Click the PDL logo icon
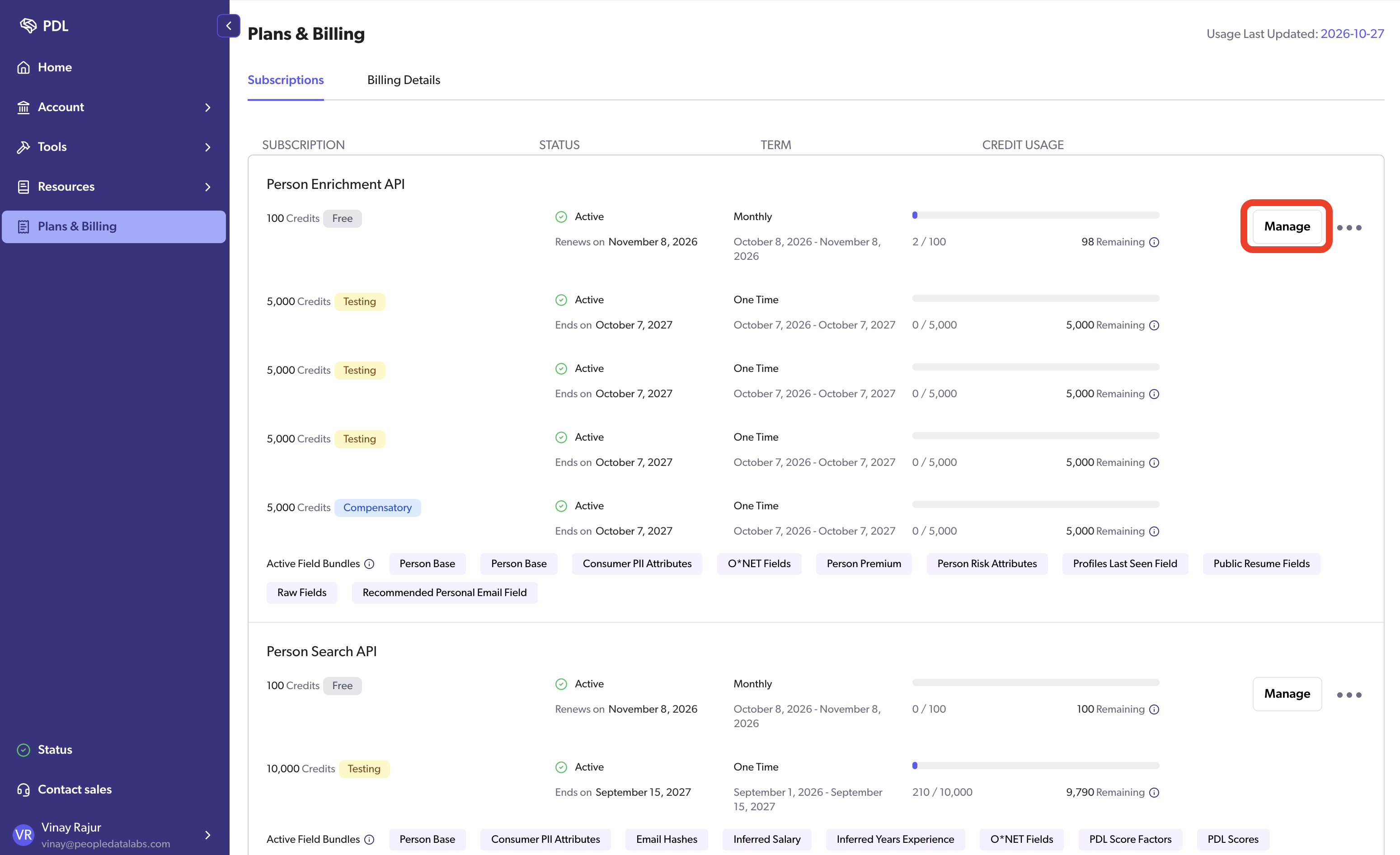This screenshot has height=855, width=1400. click(x=28, y=26)
